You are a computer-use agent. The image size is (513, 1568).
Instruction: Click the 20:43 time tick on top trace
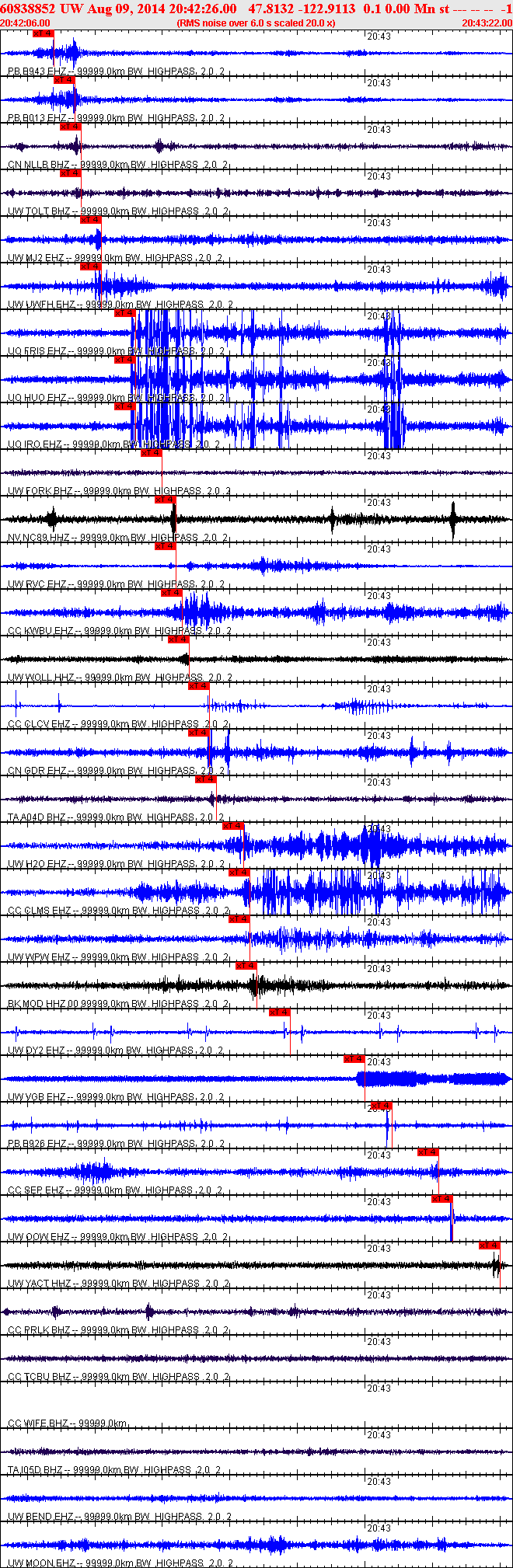click(379, 37)
